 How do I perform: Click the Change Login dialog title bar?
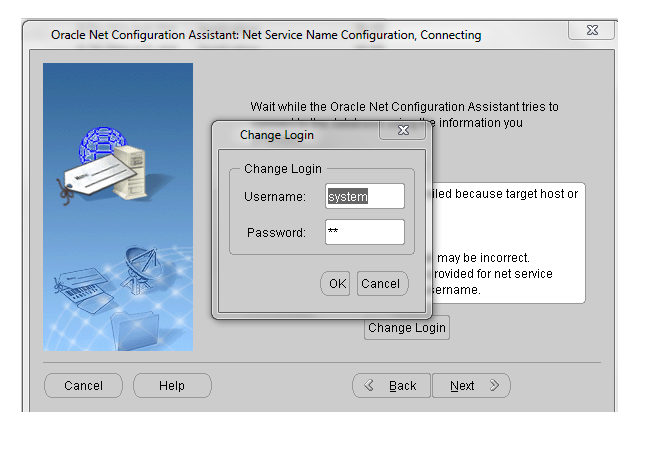300,134
